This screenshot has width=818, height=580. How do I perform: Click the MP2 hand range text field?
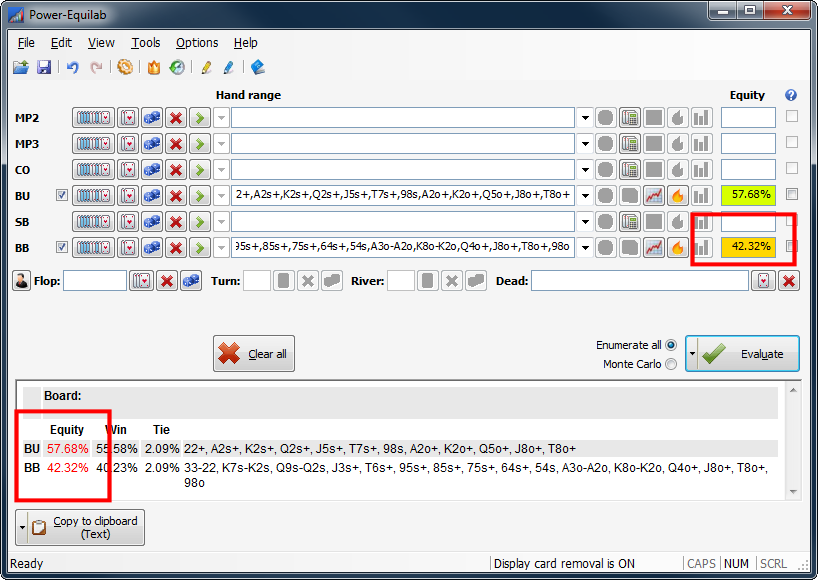(x=403, y=118)
